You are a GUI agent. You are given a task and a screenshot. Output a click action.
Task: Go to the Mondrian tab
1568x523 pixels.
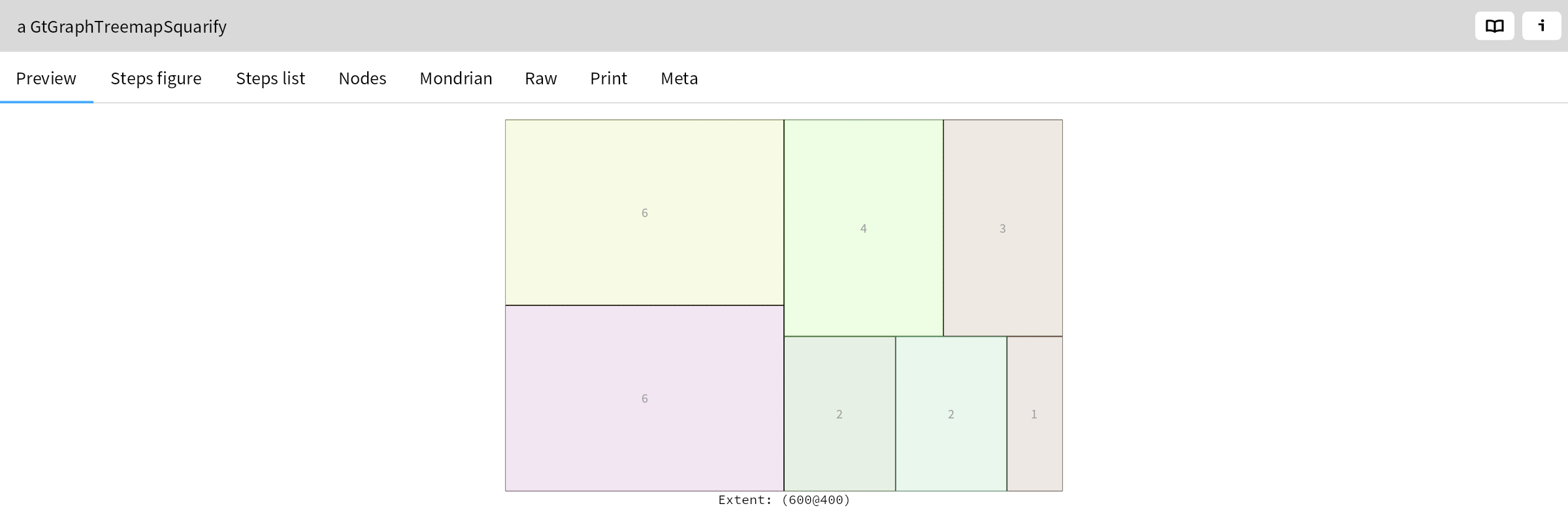456,78
